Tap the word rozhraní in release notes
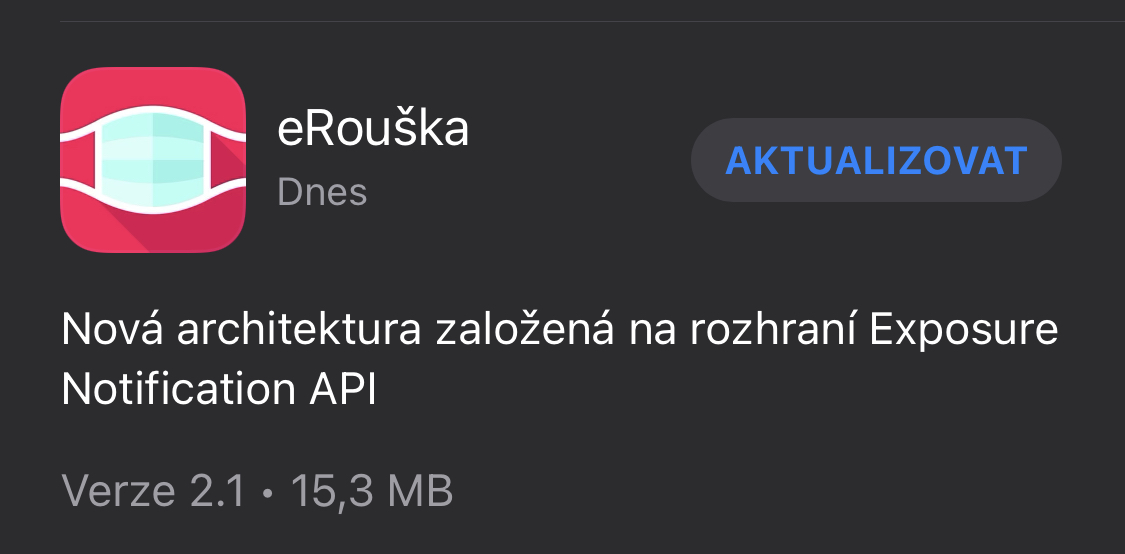Screen dimensions: 1125x554 point(773,329)
